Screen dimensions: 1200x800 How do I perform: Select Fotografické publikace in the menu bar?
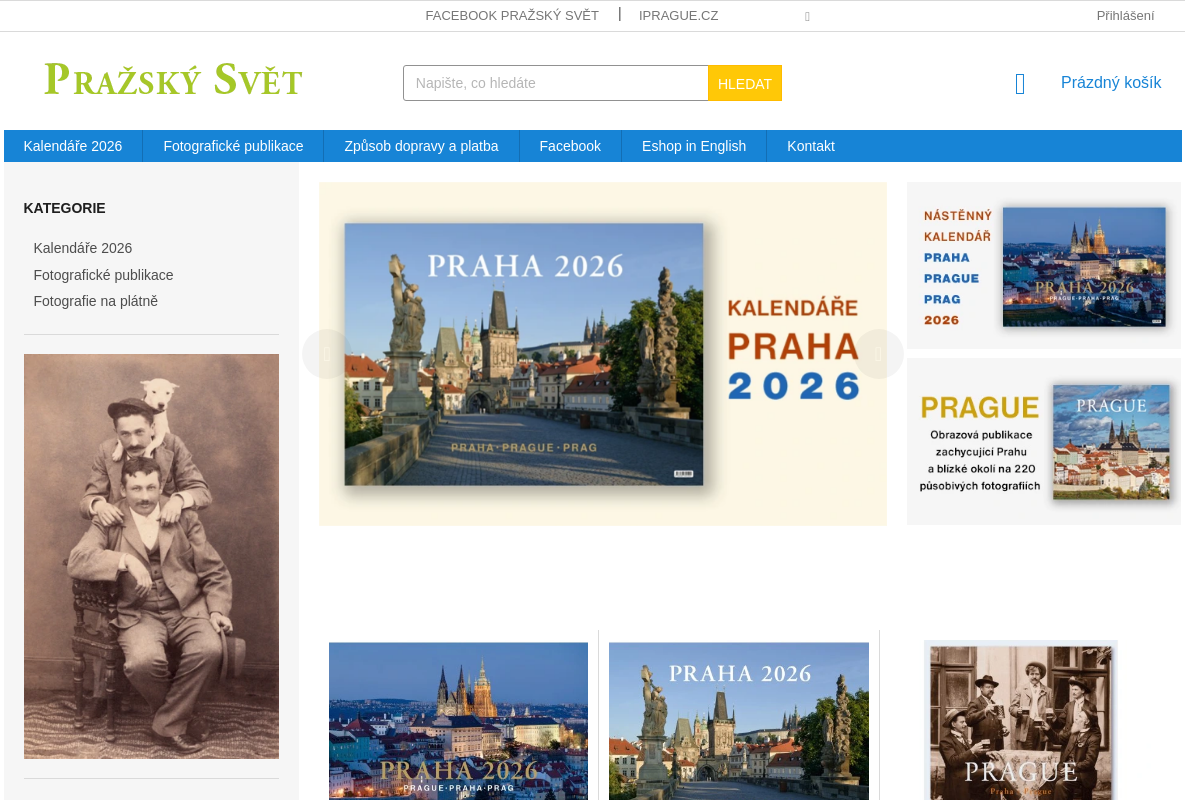coord(233,145)
